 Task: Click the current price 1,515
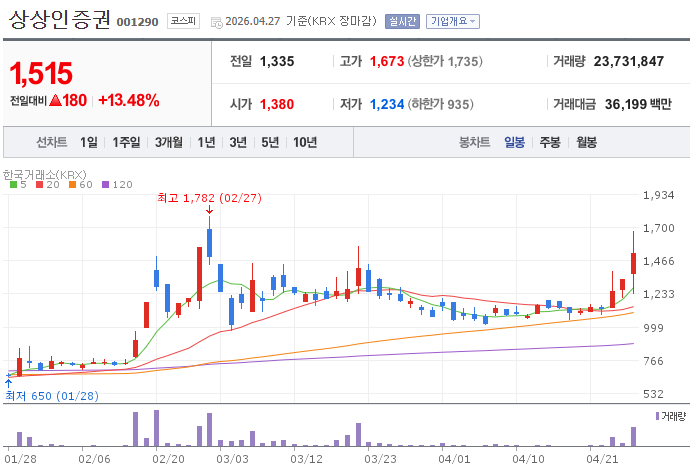pyautogui.click(x=41, y=73)
